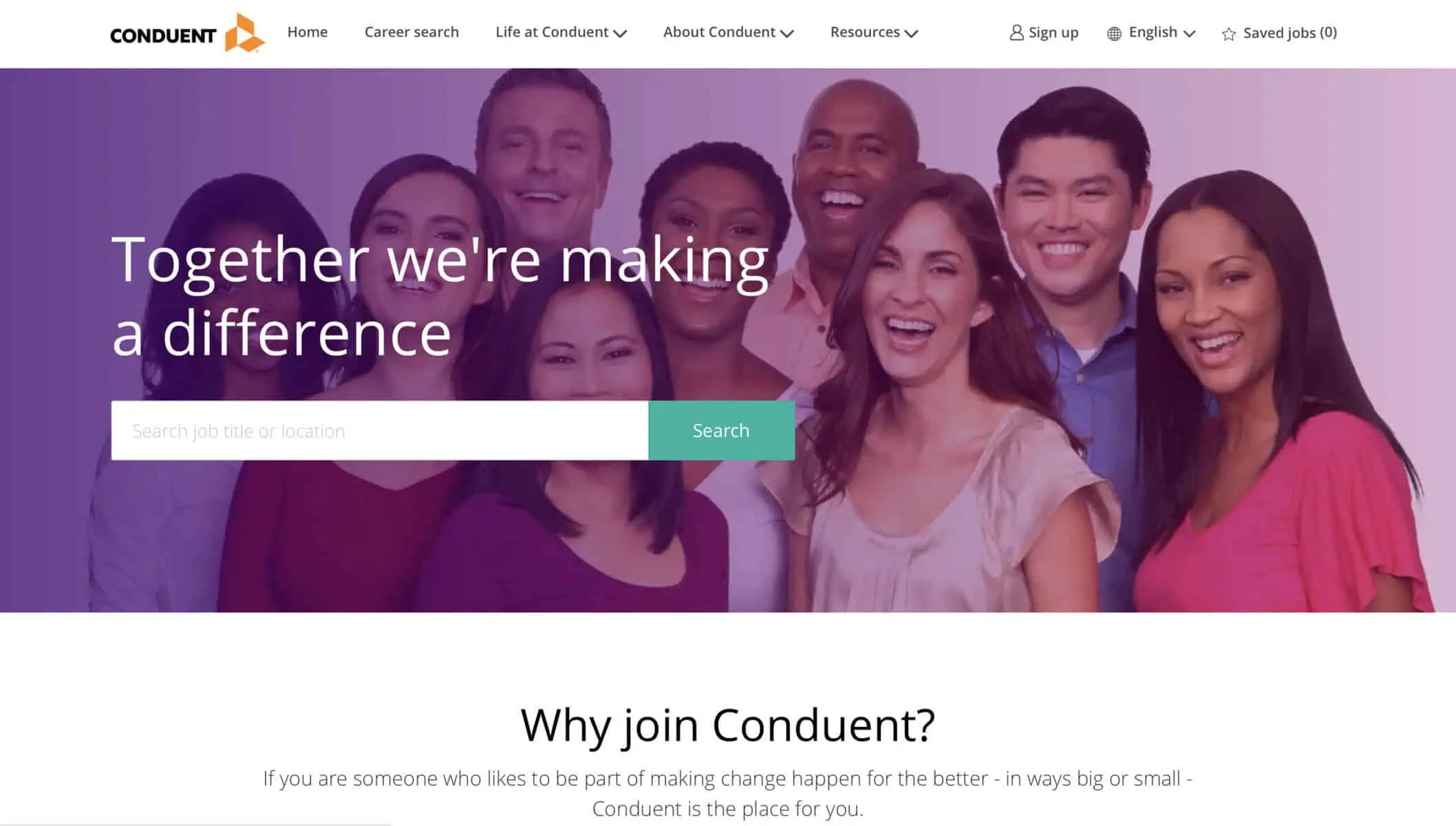Screen dimensions: 1456x826
Task: Open the Resources dropdown chevron
Action: [911, 33]
